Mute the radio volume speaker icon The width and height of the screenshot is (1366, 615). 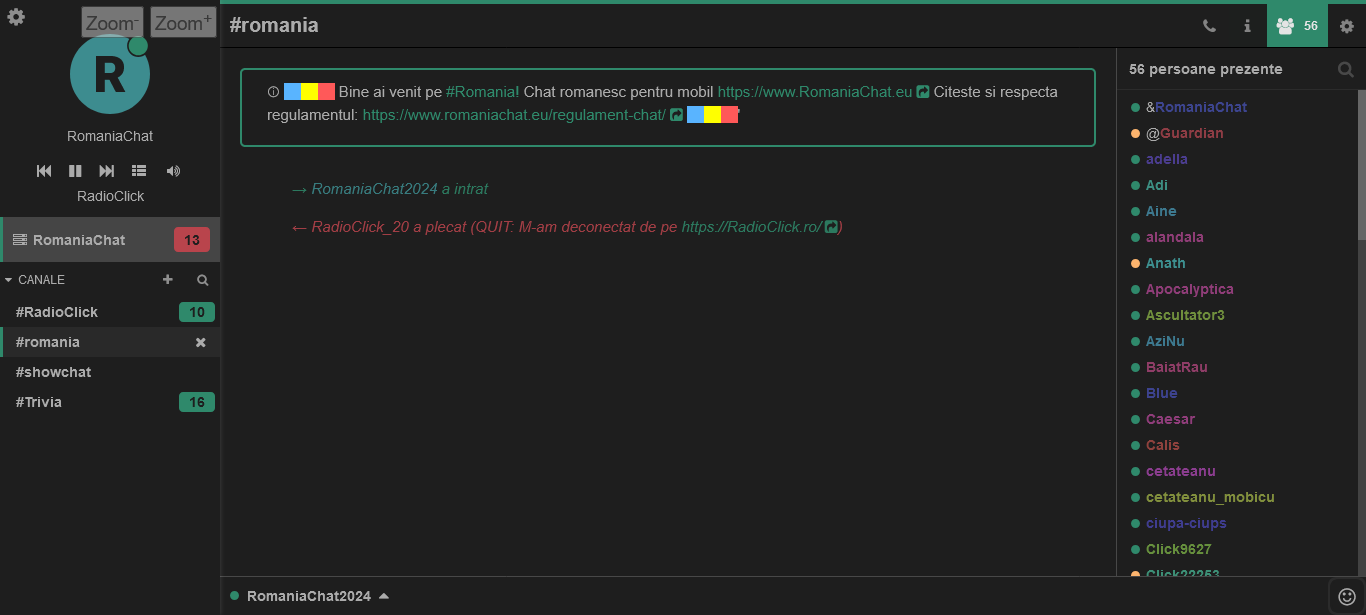pyautogui.click(x=173, y=171)
